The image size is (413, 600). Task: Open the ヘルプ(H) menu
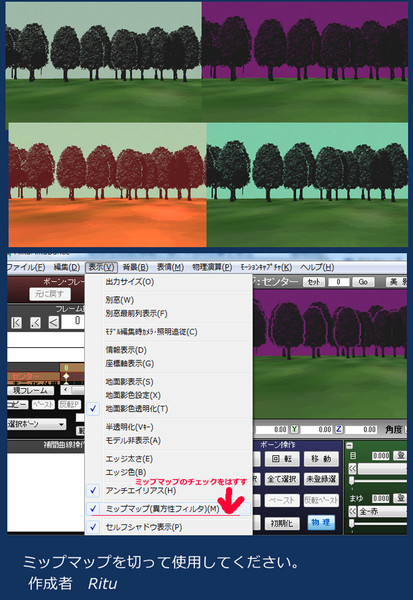tap(317, 267)
